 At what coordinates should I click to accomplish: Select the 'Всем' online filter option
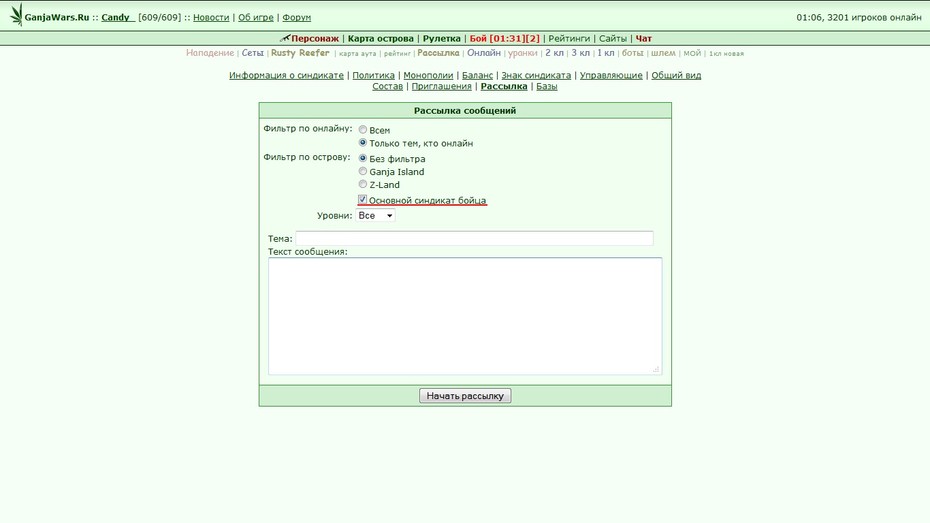point(362,129)
